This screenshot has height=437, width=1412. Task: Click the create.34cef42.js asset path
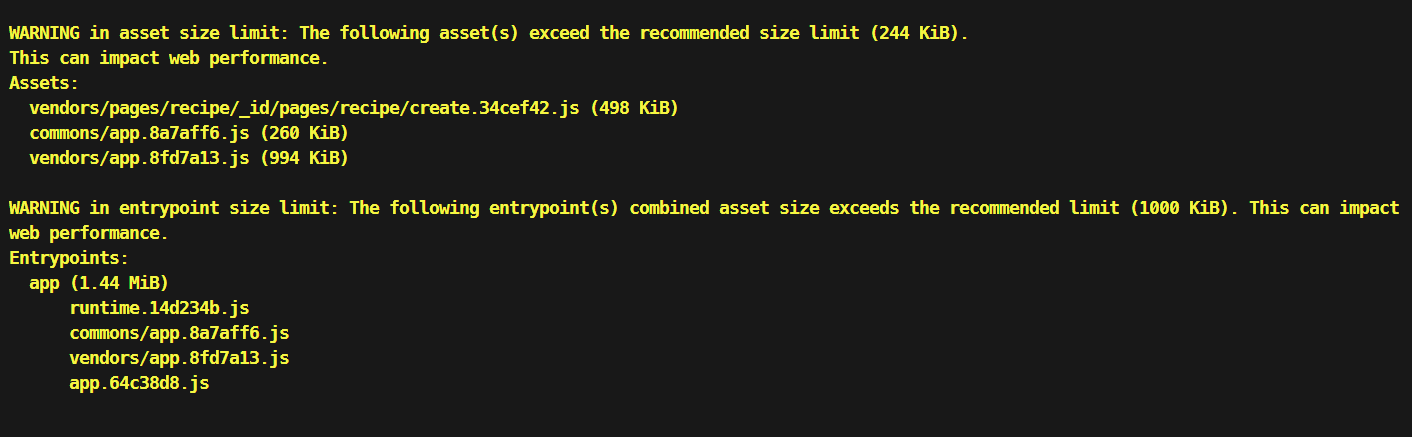click(304, 108)
